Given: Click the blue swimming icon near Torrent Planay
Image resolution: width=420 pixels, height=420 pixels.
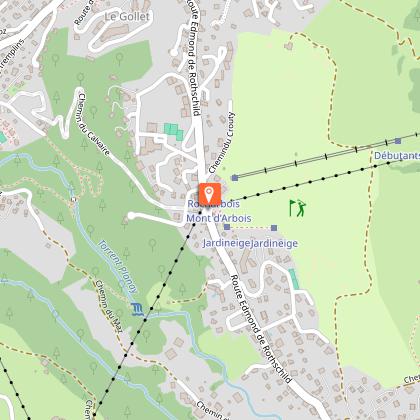Looking at the screenshot, I should (137, 309).
